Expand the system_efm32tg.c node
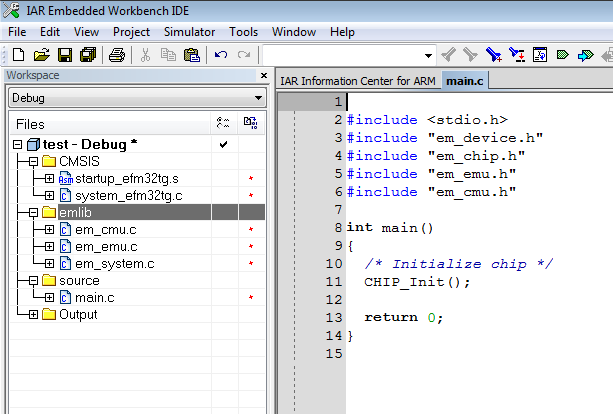The image size is (613, 414). point(49,195)
